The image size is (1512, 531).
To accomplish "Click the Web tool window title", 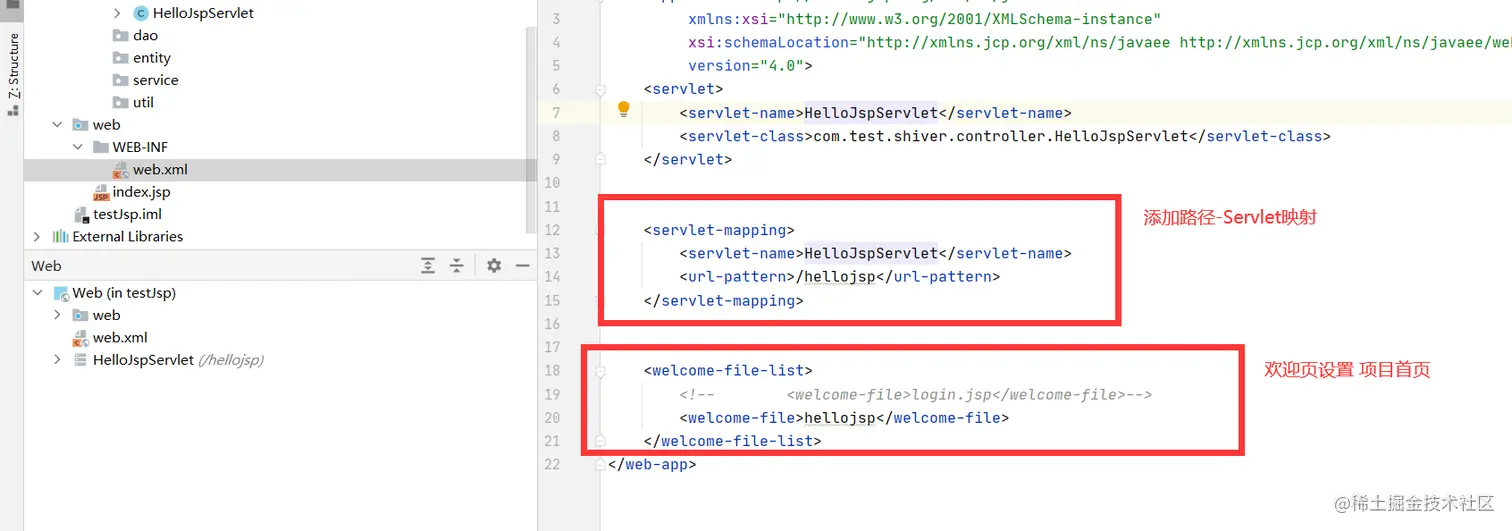I will 46,266.
